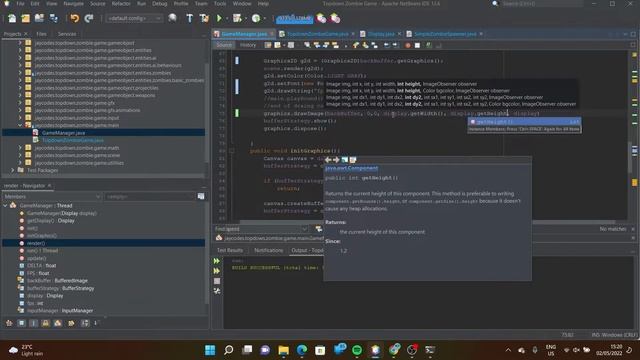Open Javadoc in external browser icon
The width and height of the screenshot is (640, 360).
click(x=344, y=160)
